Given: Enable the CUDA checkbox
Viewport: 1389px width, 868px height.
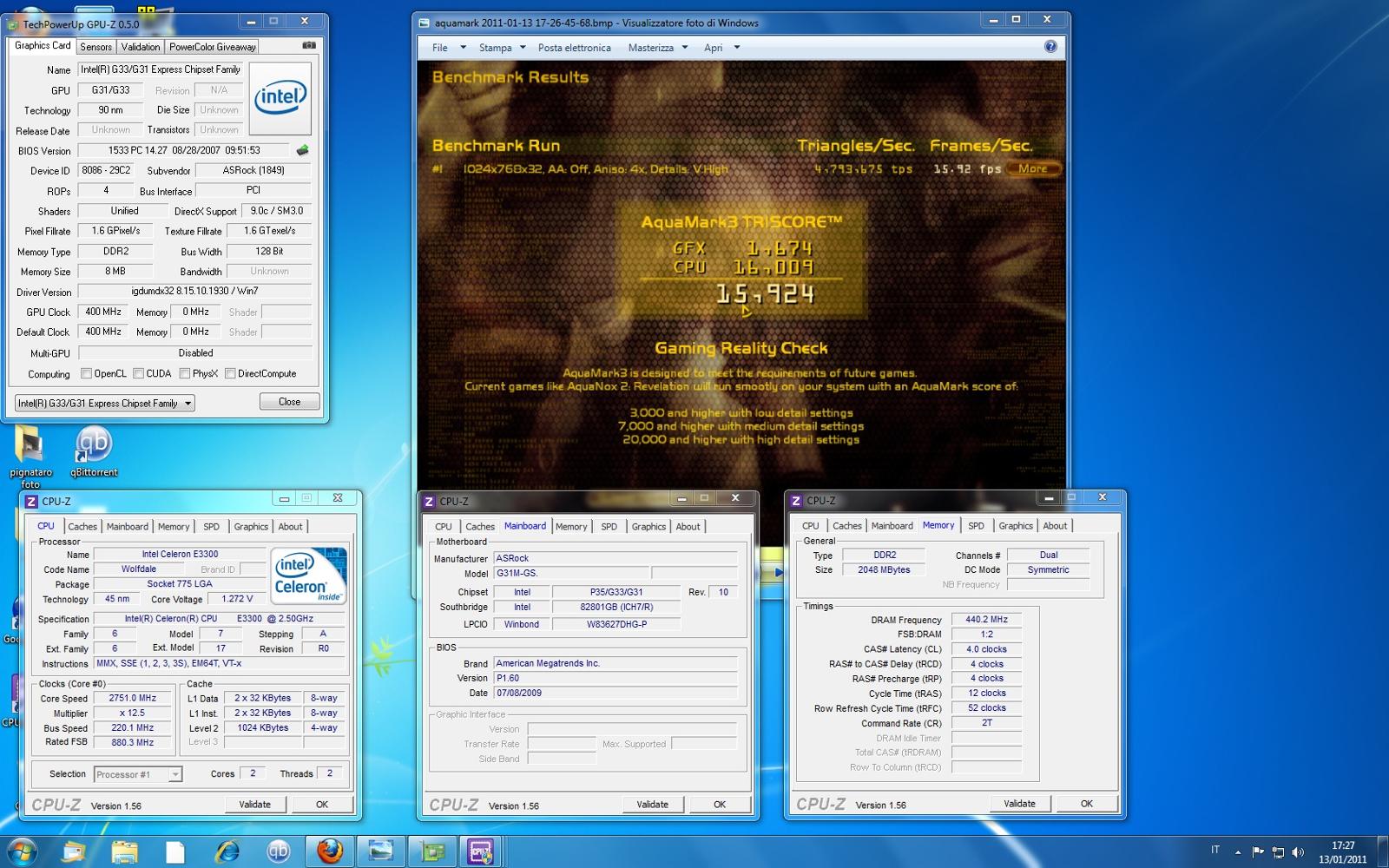Looking at the screenshot, I should click(138, 373).
